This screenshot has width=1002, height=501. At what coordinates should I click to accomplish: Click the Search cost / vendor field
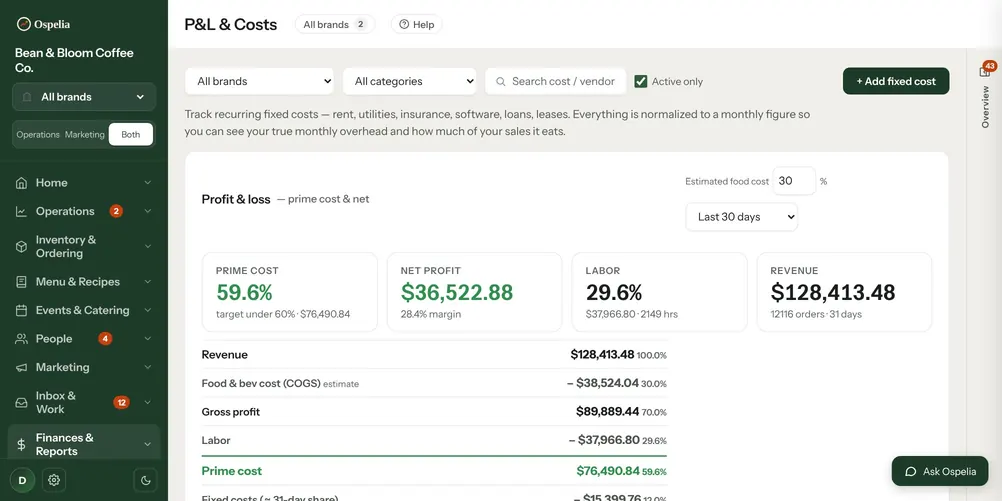tap(555, 81)
